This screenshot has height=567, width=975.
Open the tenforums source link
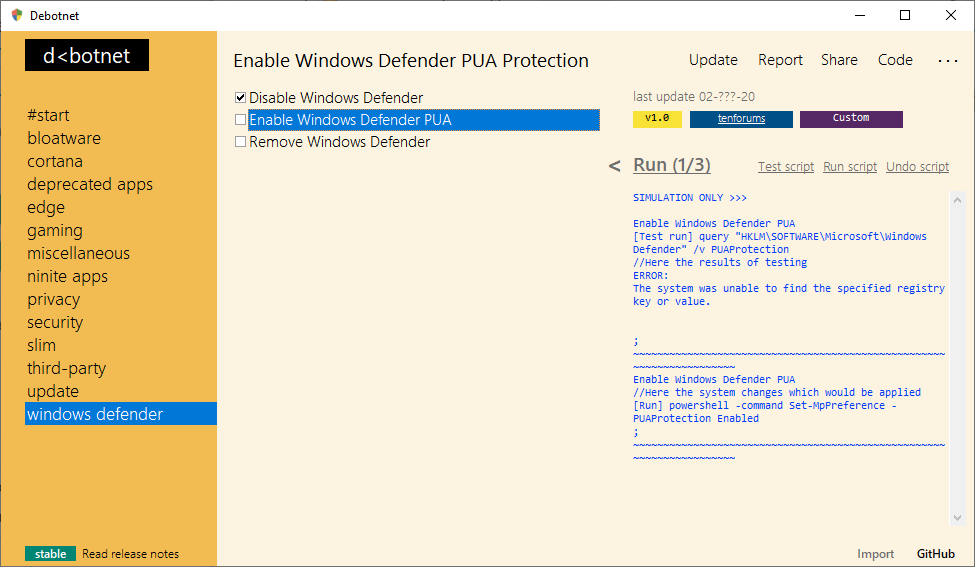(741, 119)
